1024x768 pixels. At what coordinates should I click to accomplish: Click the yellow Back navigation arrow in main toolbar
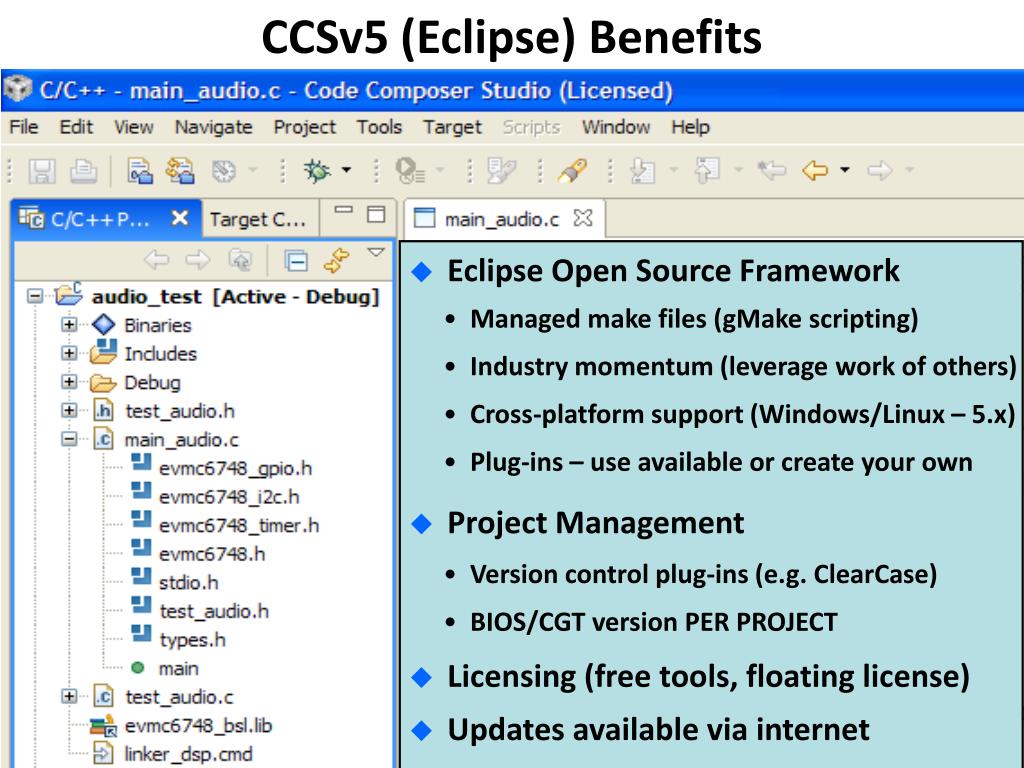[814, 171]
